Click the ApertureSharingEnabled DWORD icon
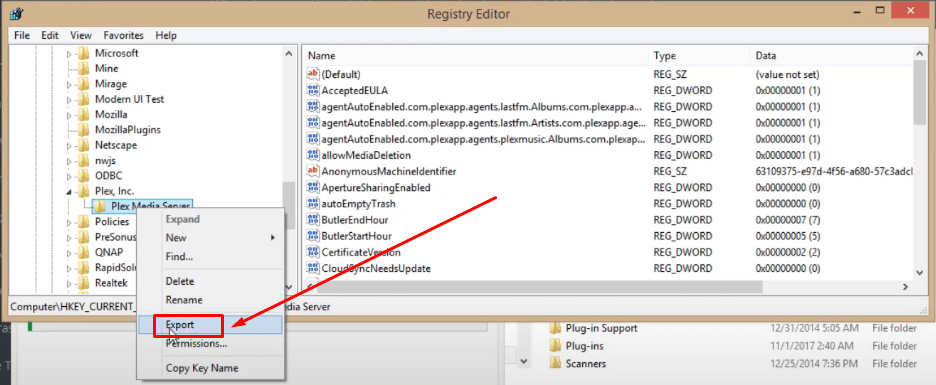This screenshot has height=385, width=936. pos(313,187)
